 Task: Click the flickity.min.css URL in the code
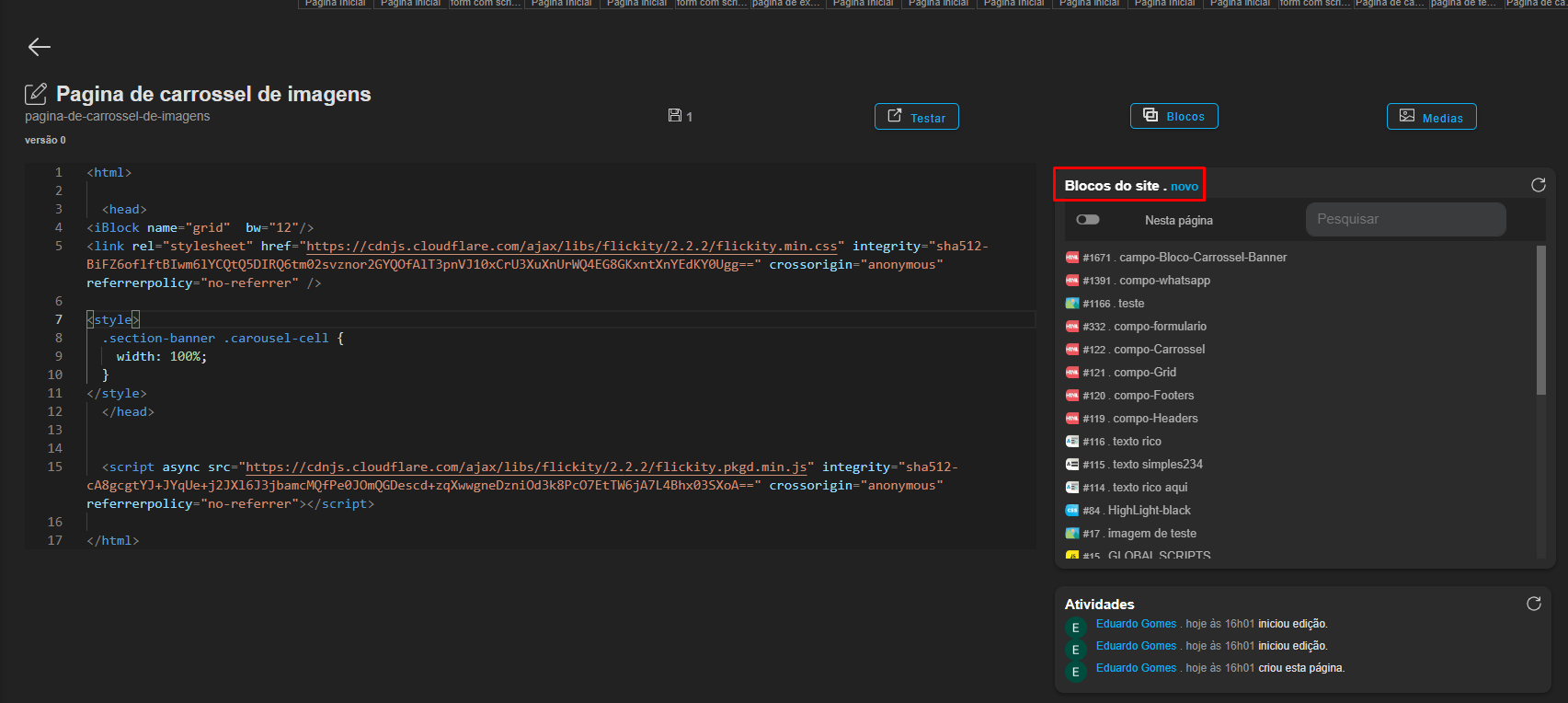pos(571,246)
